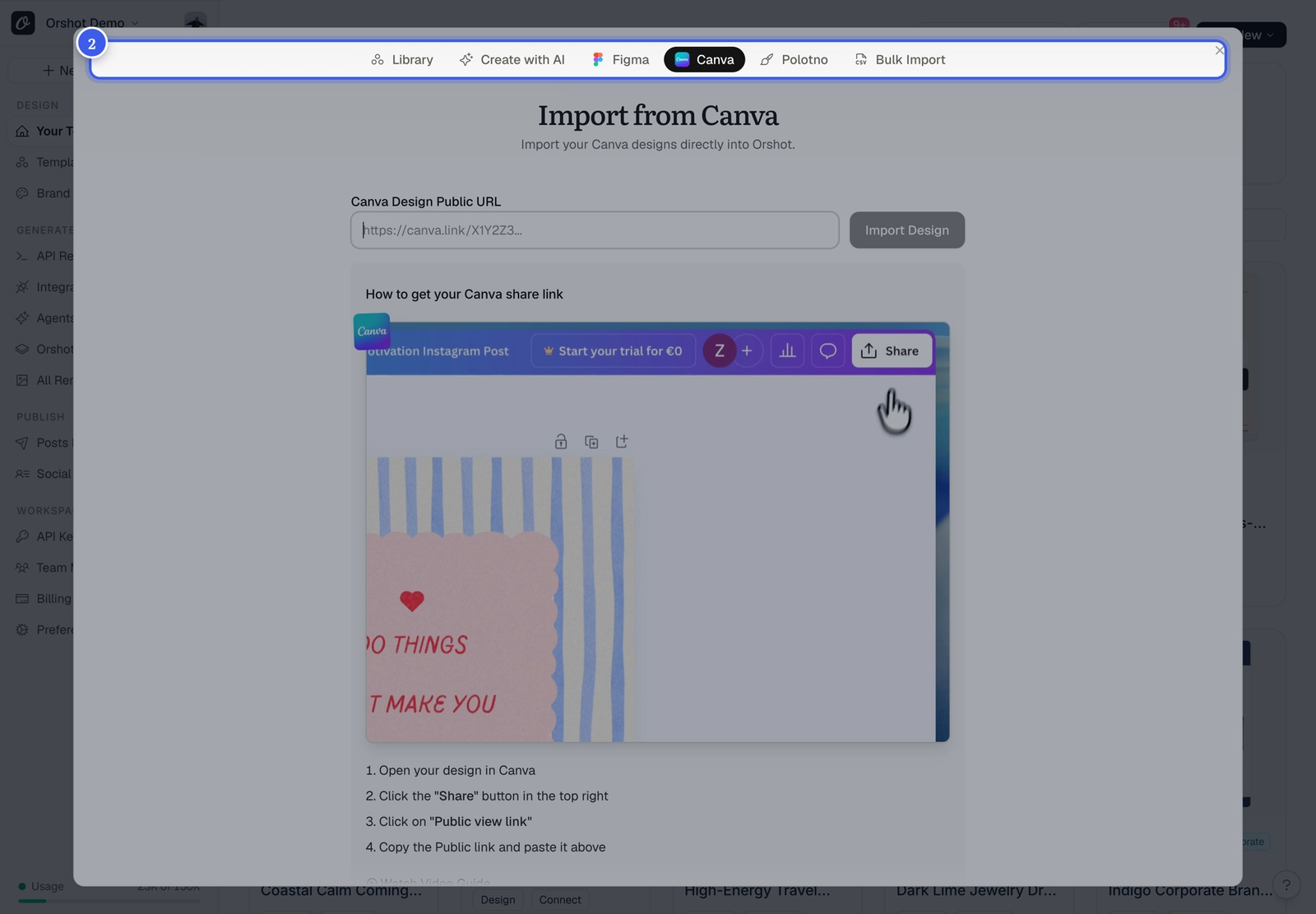
Task: Open the Orshot Demo workspace dropdown
Action: tap(92, 23)
